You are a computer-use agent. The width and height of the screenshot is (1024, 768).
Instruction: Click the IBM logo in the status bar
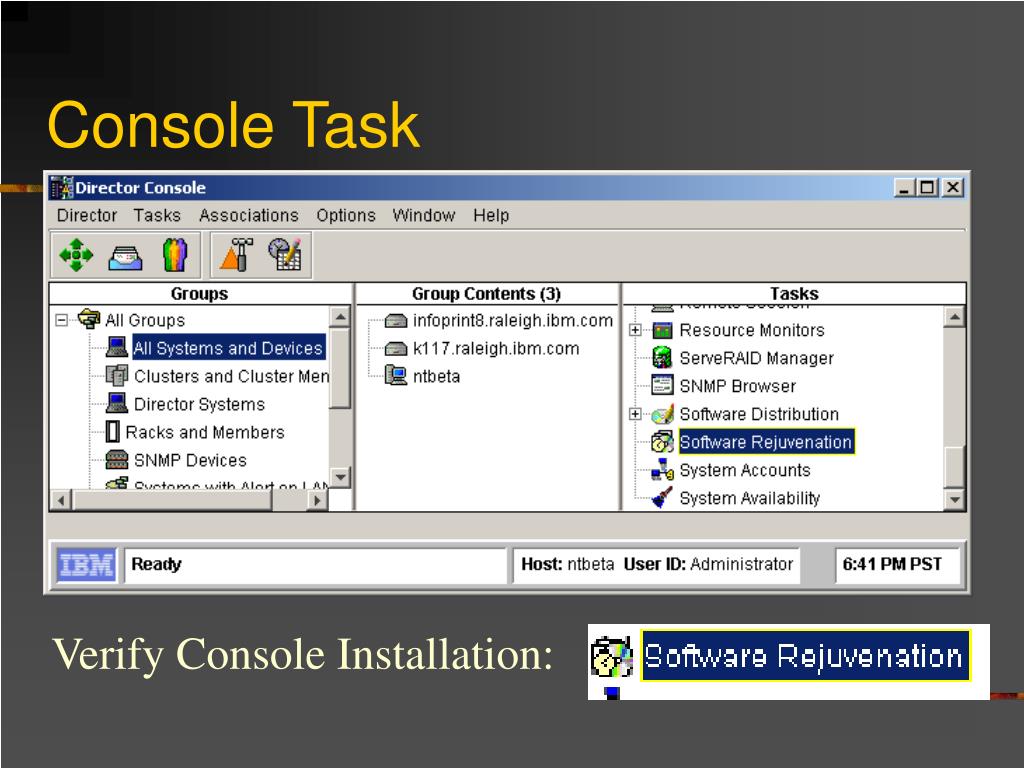pos(86,565)
